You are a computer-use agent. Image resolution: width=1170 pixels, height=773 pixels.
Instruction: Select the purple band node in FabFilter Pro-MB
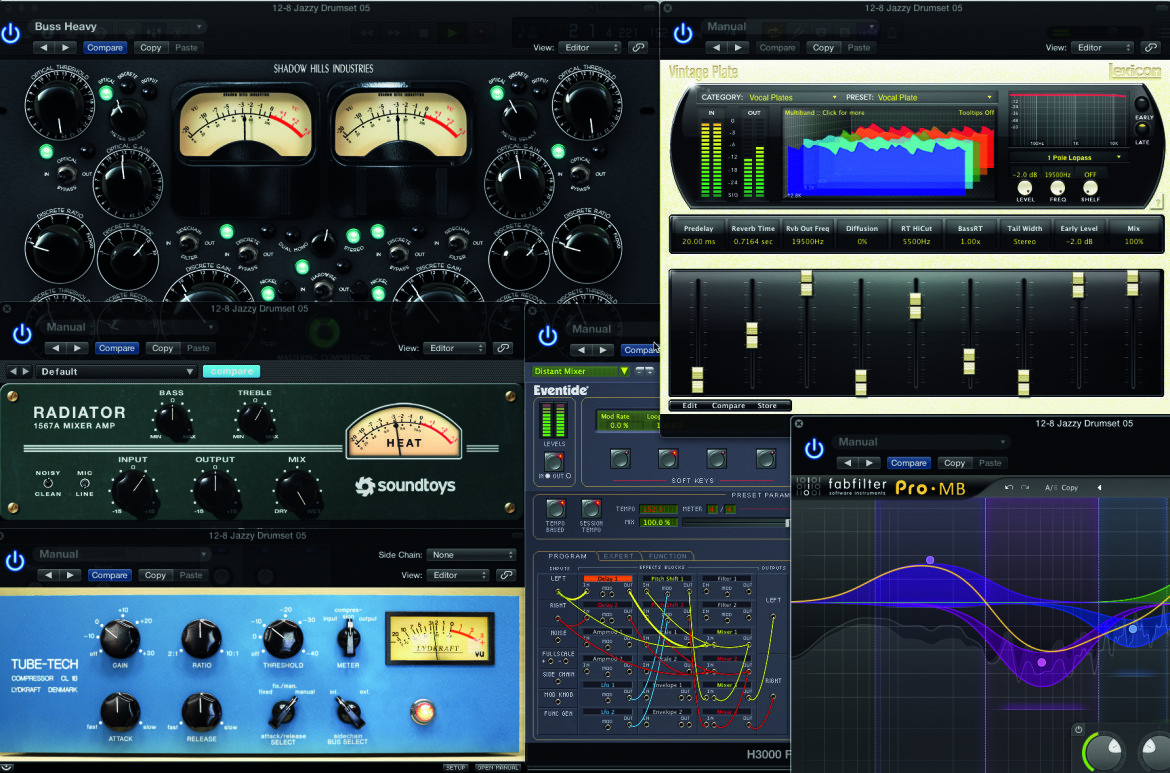(1042, 662)
